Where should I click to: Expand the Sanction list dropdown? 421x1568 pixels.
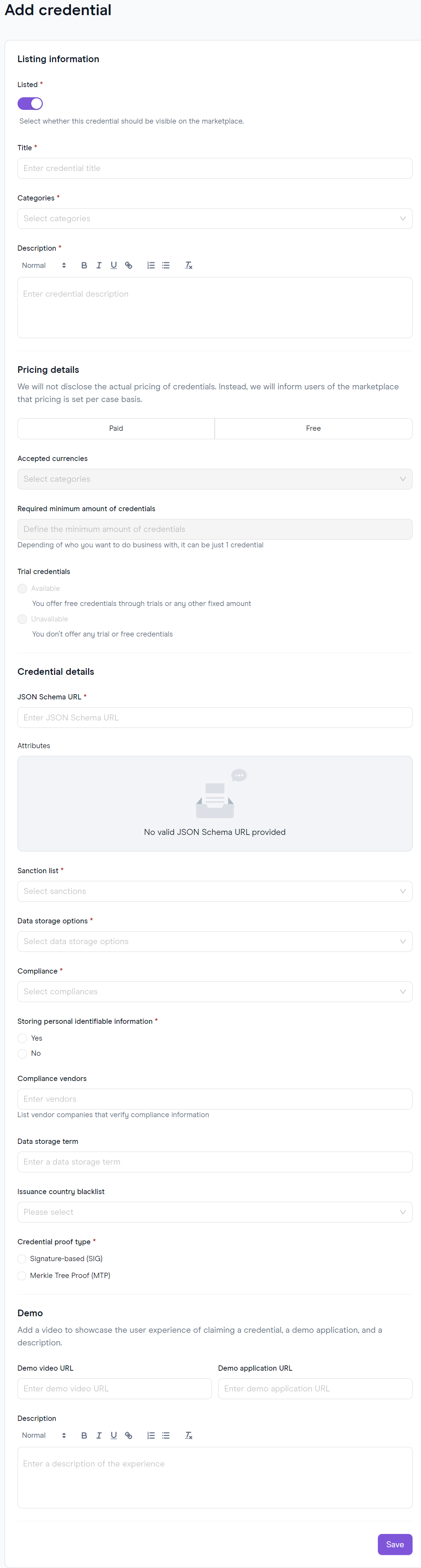215,891
